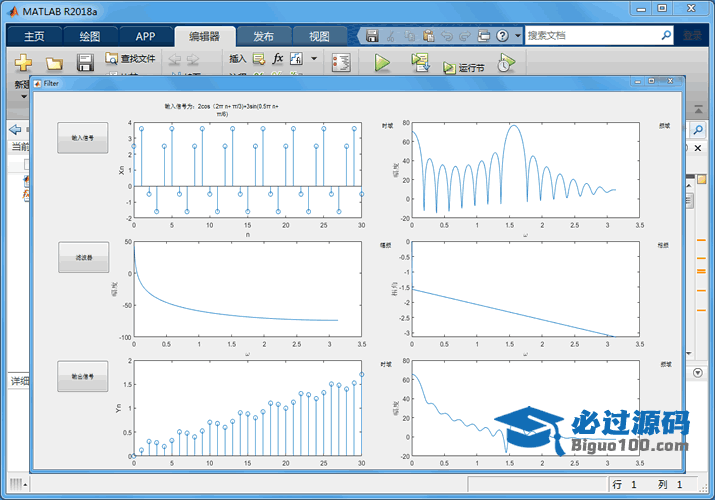Click the back arrow in folder toolbar

15,129
